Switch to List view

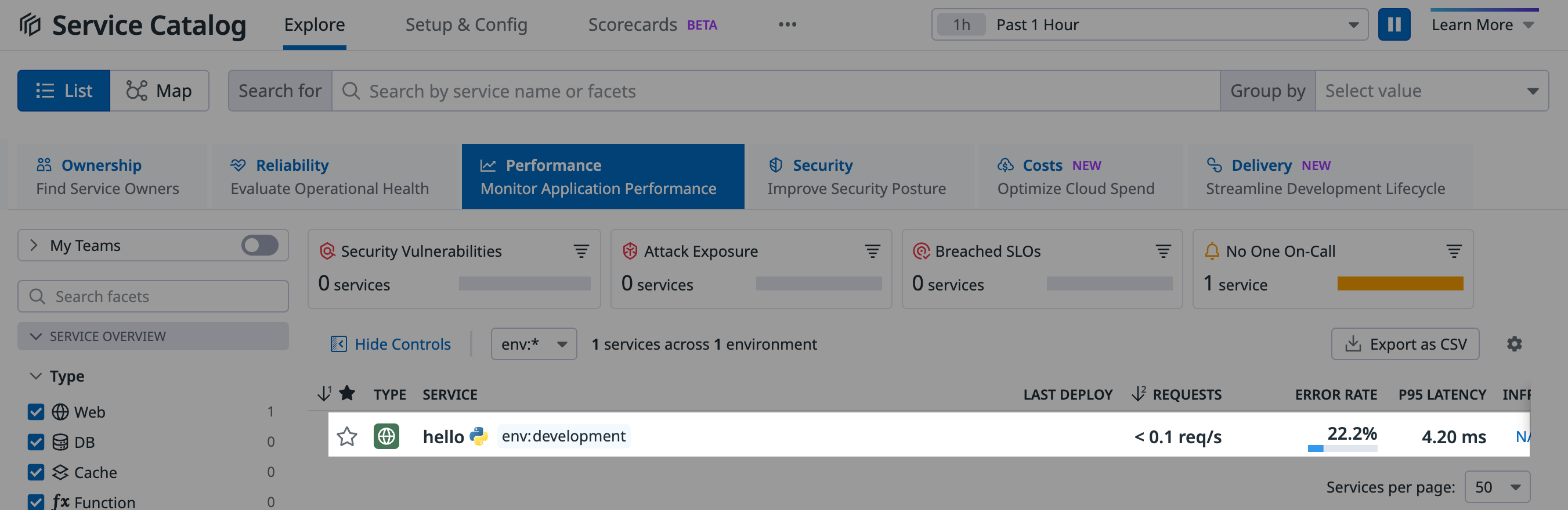[x=64, y=91]
